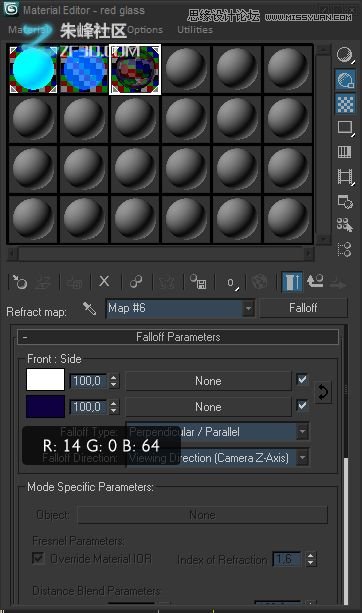
Task: Click Show Map in Viewport icon
Action: [x=260, y=281]
